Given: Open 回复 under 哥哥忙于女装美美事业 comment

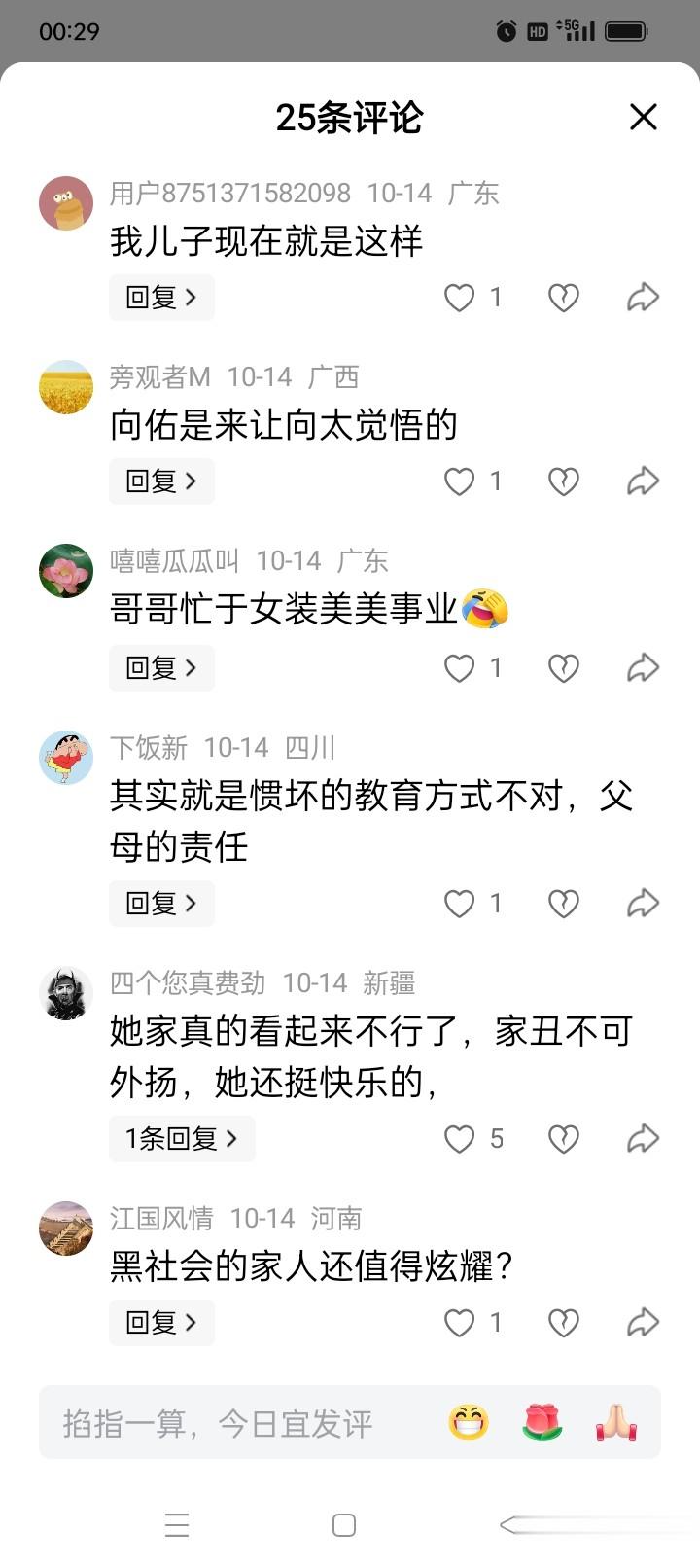Looking at the screenshot, I should (161, 667).
